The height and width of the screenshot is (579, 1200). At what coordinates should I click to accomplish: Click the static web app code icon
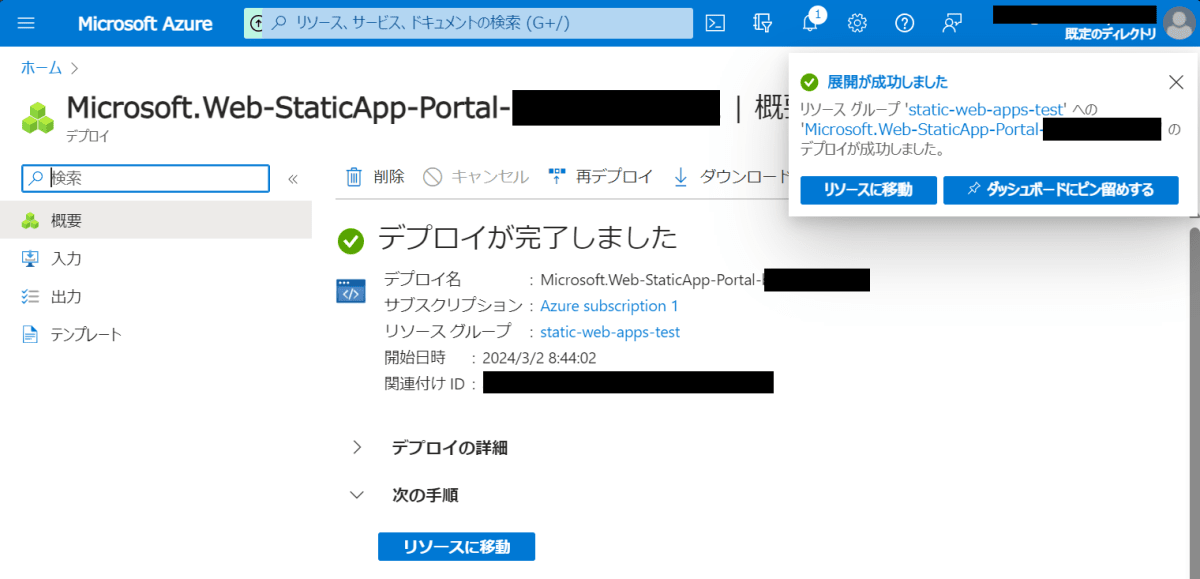pos(350,290)
